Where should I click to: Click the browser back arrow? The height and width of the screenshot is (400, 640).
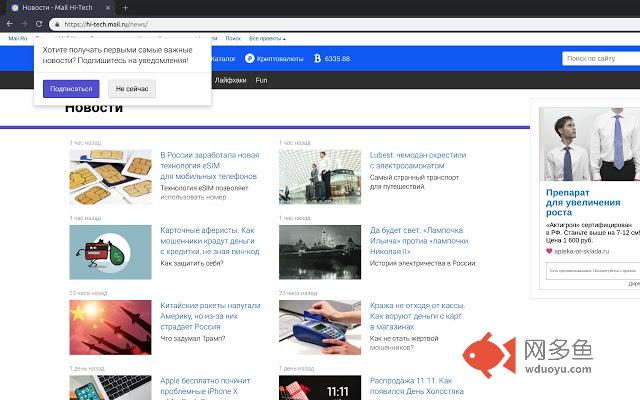[x=9, y=24]
